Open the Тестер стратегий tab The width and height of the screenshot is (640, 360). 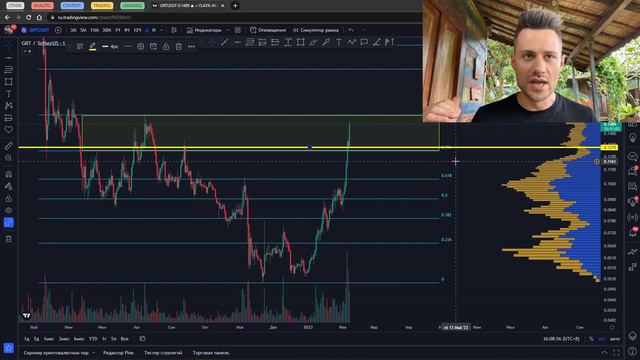click(x=163, y=353)
